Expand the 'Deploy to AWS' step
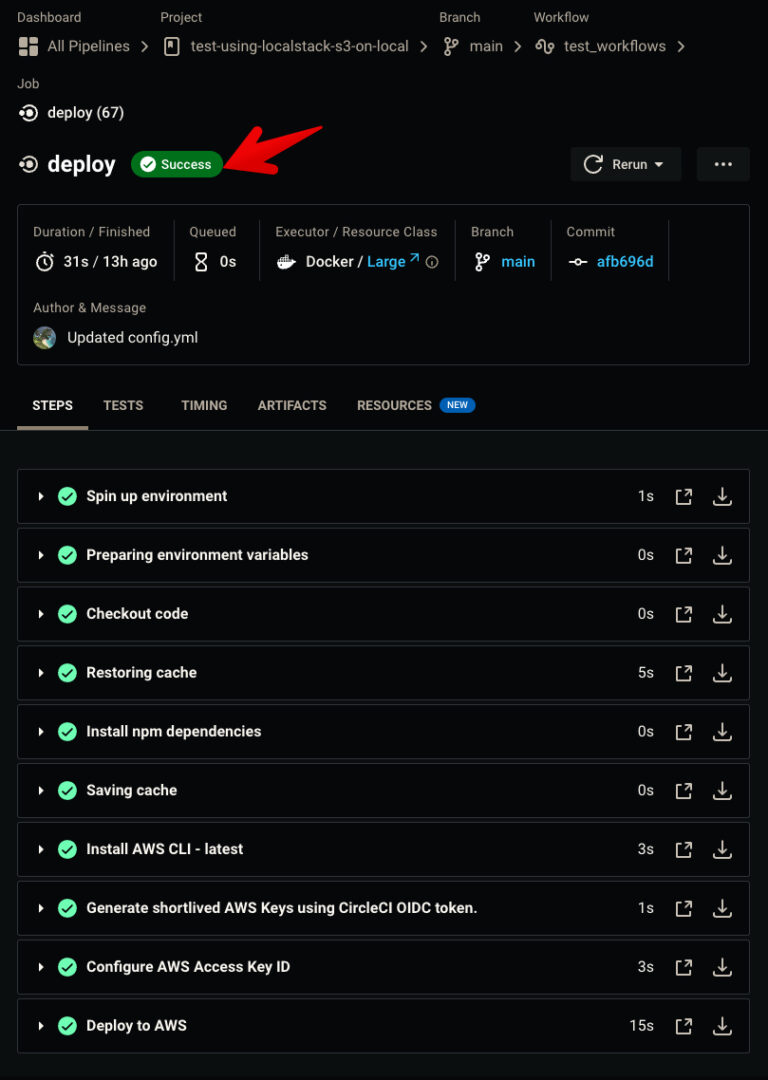The image size is (768, 1080). 40,1025
